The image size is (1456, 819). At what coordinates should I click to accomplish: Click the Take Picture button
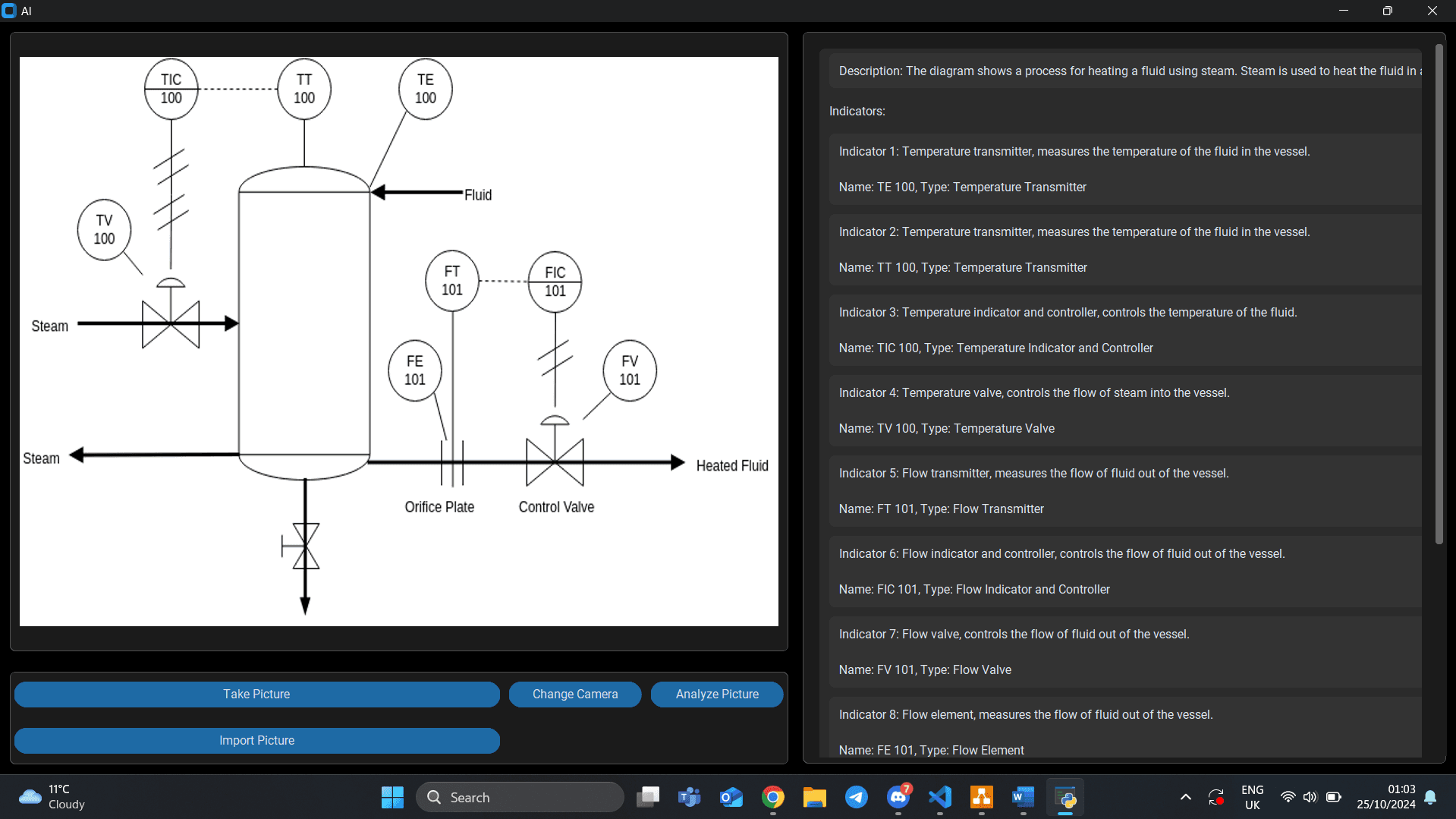click(256, 694)
